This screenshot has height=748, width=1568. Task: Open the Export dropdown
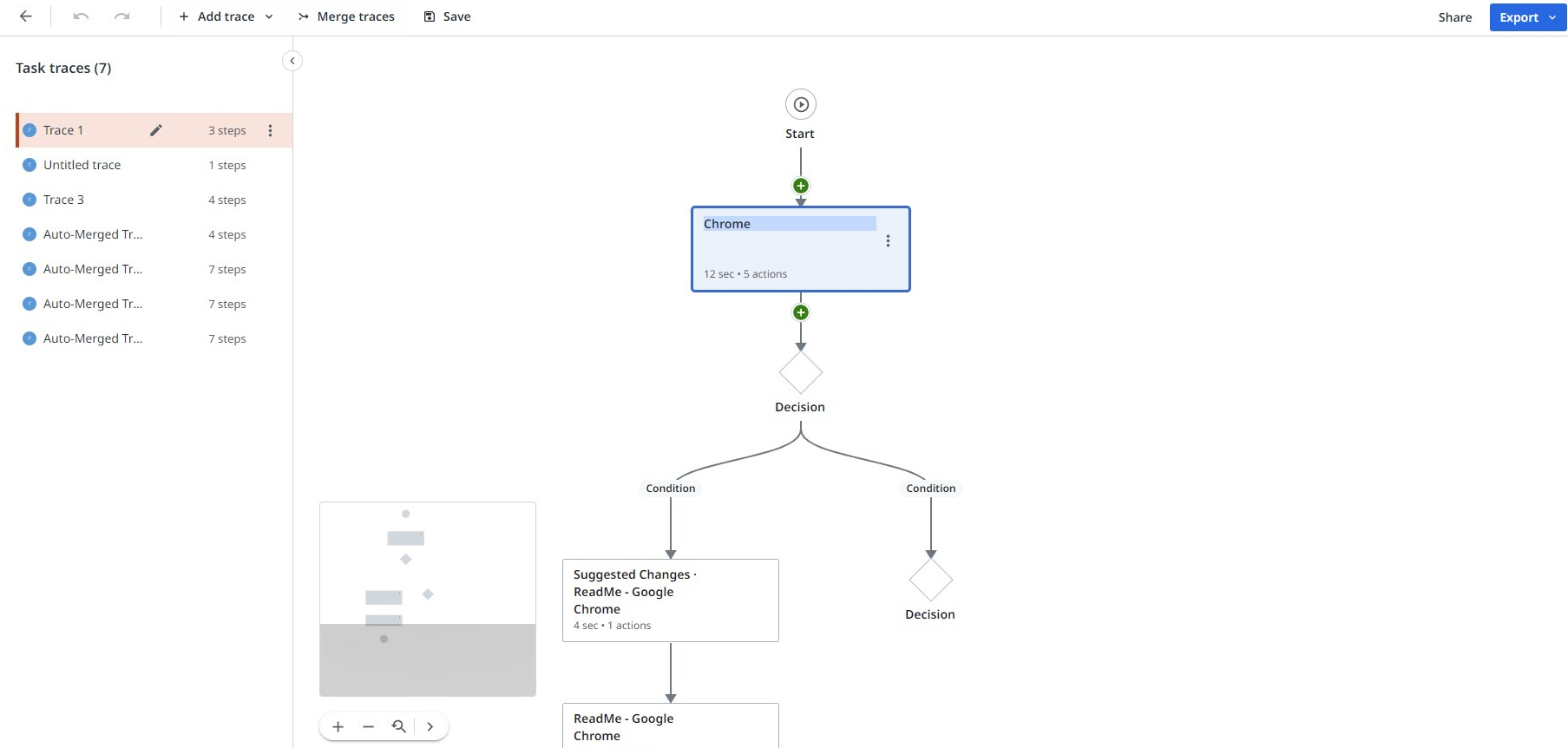(x=1528, y=17)
